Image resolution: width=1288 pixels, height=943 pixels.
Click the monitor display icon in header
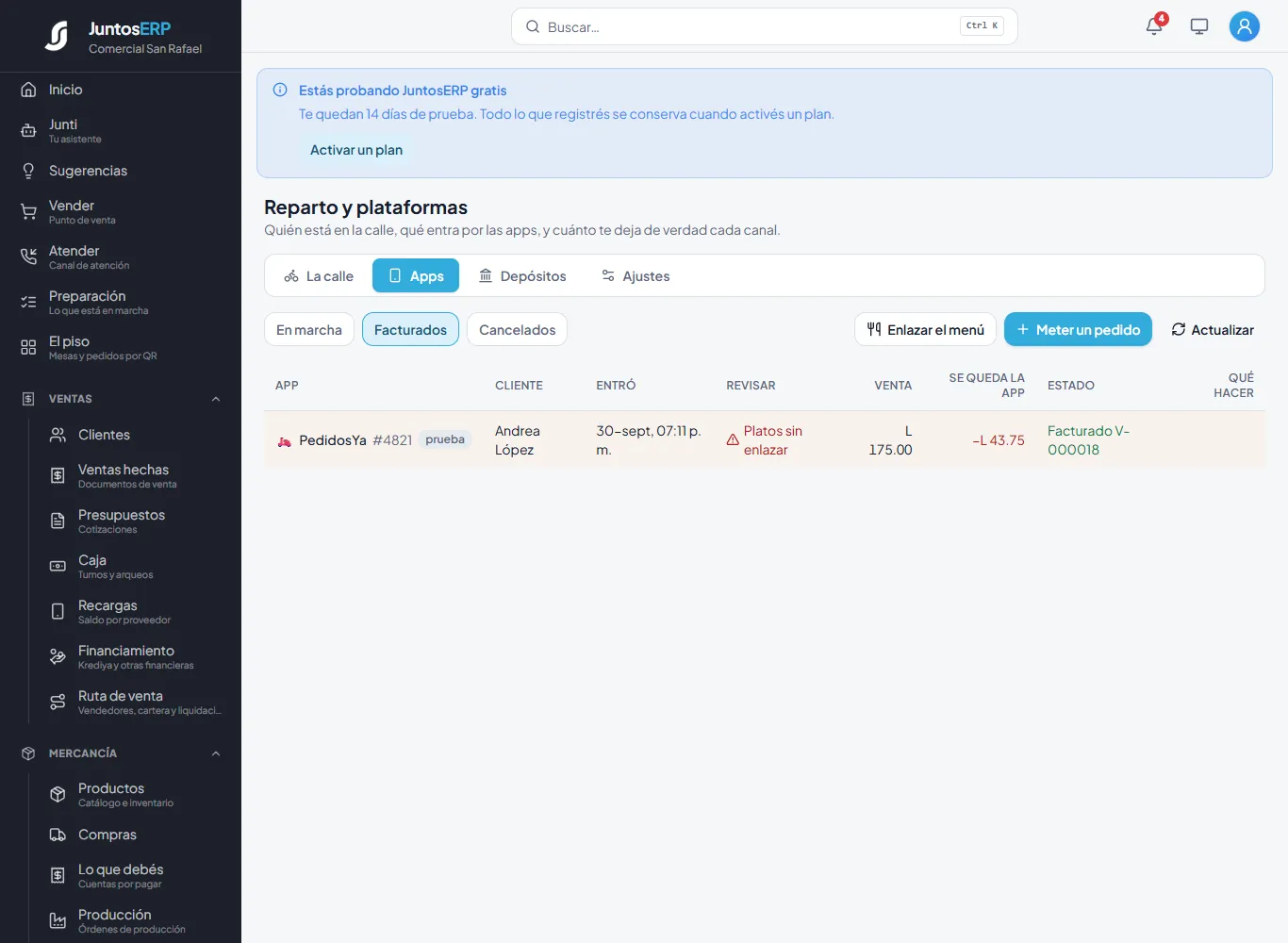(1199, 26)
